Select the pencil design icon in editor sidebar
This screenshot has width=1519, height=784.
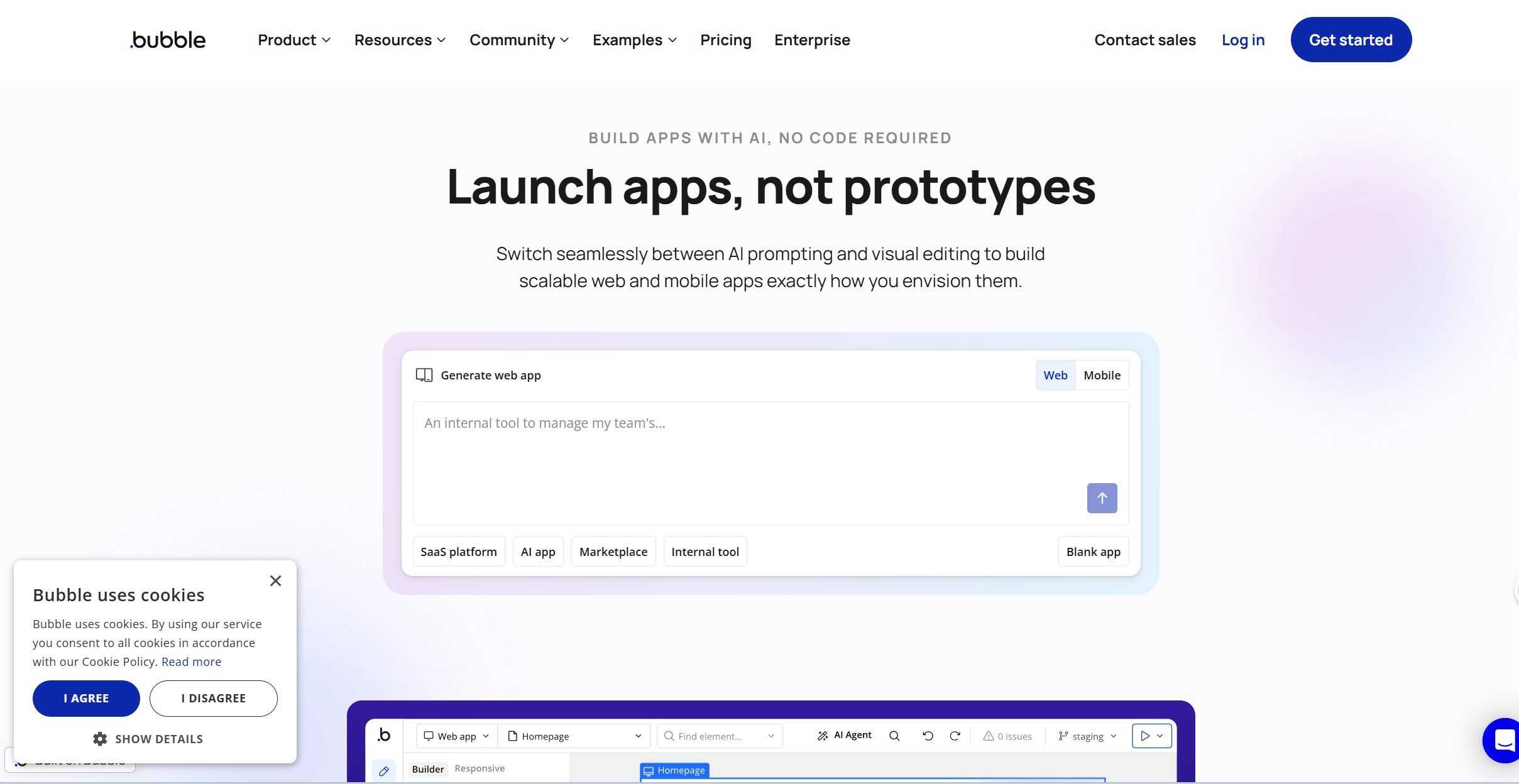coord(384,771)
